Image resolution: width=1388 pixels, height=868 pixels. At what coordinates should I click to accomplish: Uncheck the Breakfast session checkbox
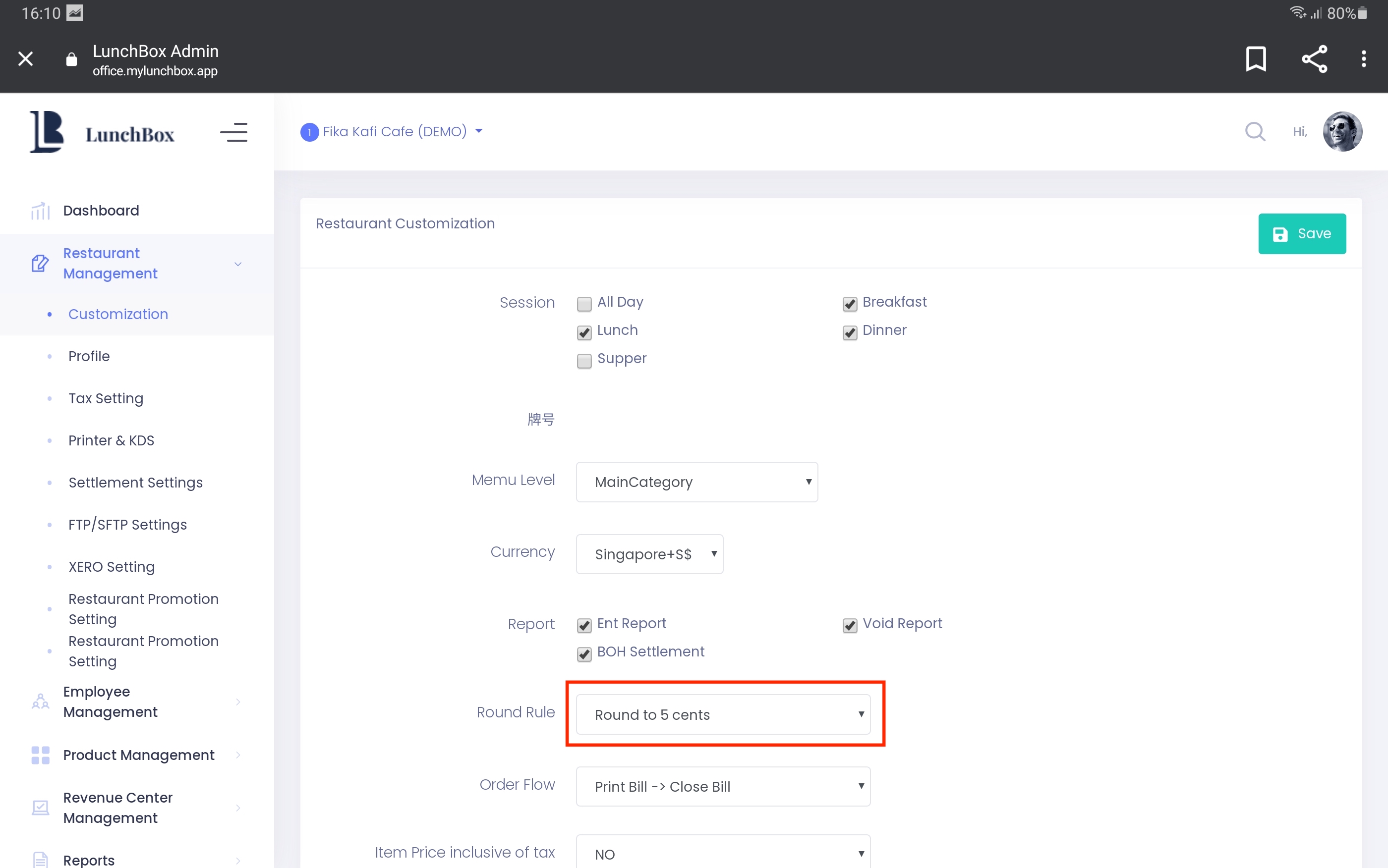coord(849,304)
